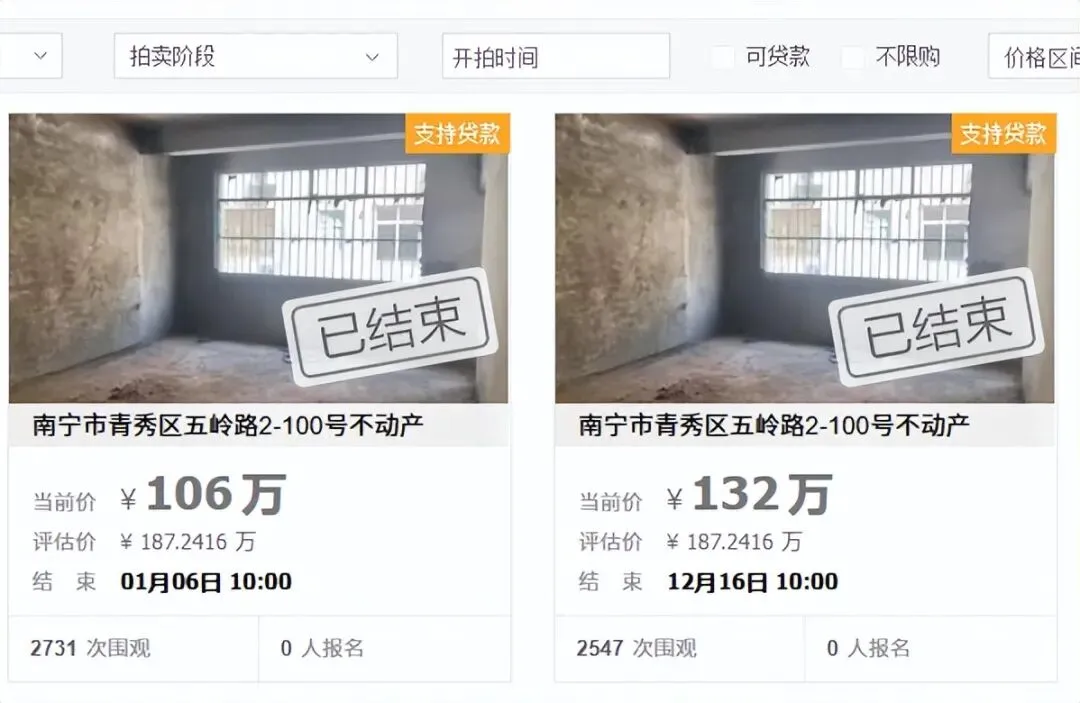Click 已结束 stamp on the right listing

937,327
